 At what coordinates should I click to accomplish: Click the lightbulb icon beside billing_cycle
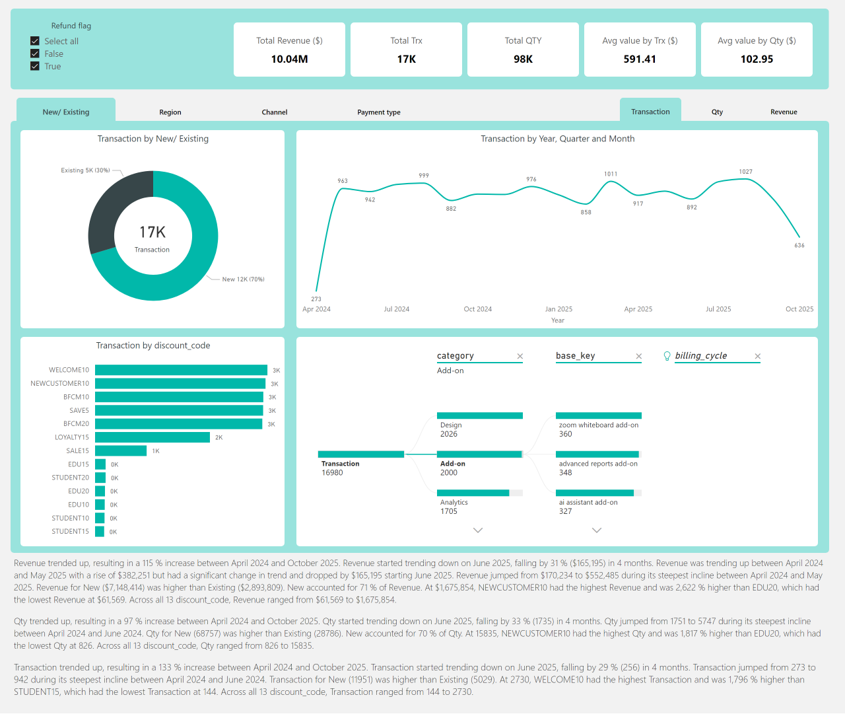tap(667, 356)
